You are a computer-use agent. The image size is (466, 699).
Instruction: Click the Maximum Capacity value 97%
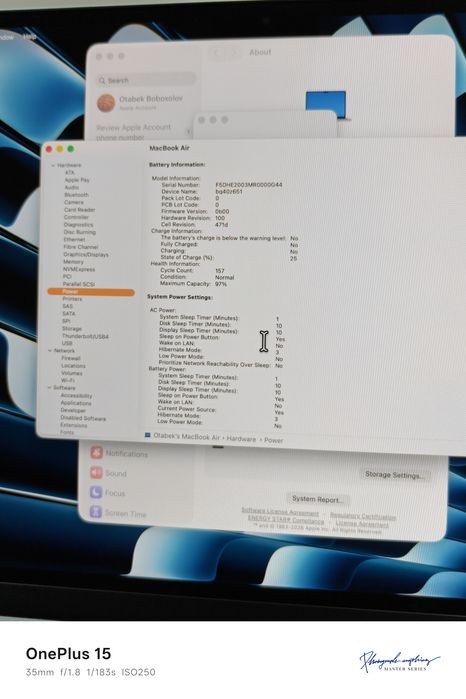coord(221,284)
